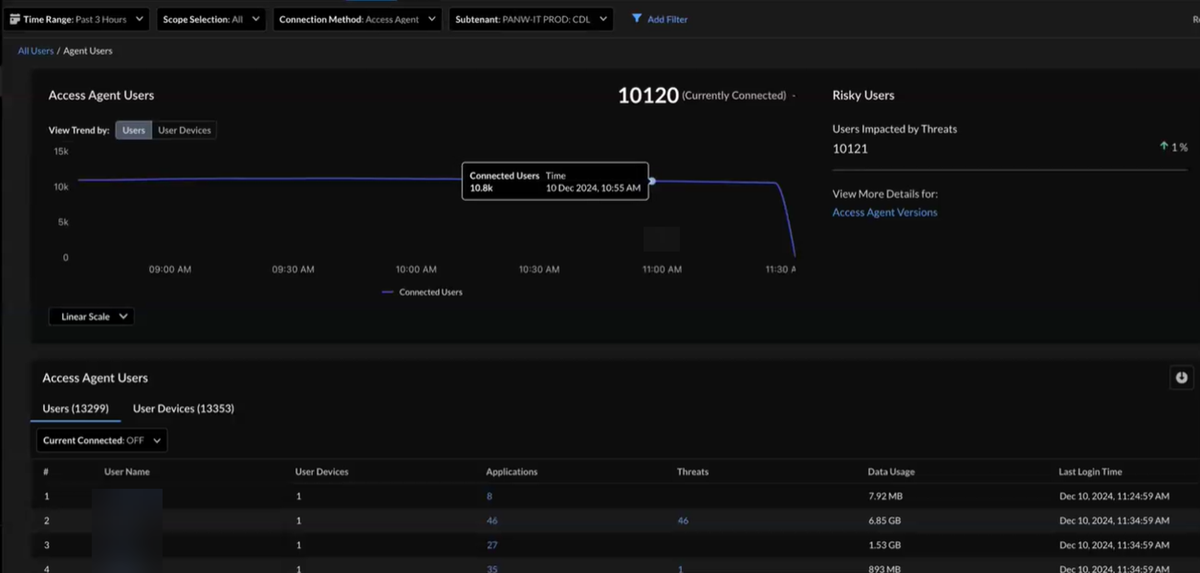Open the Current Connected OFF filter dropdown
Viewport: 1200px width, 573px height.
click(x=101, y=440)
